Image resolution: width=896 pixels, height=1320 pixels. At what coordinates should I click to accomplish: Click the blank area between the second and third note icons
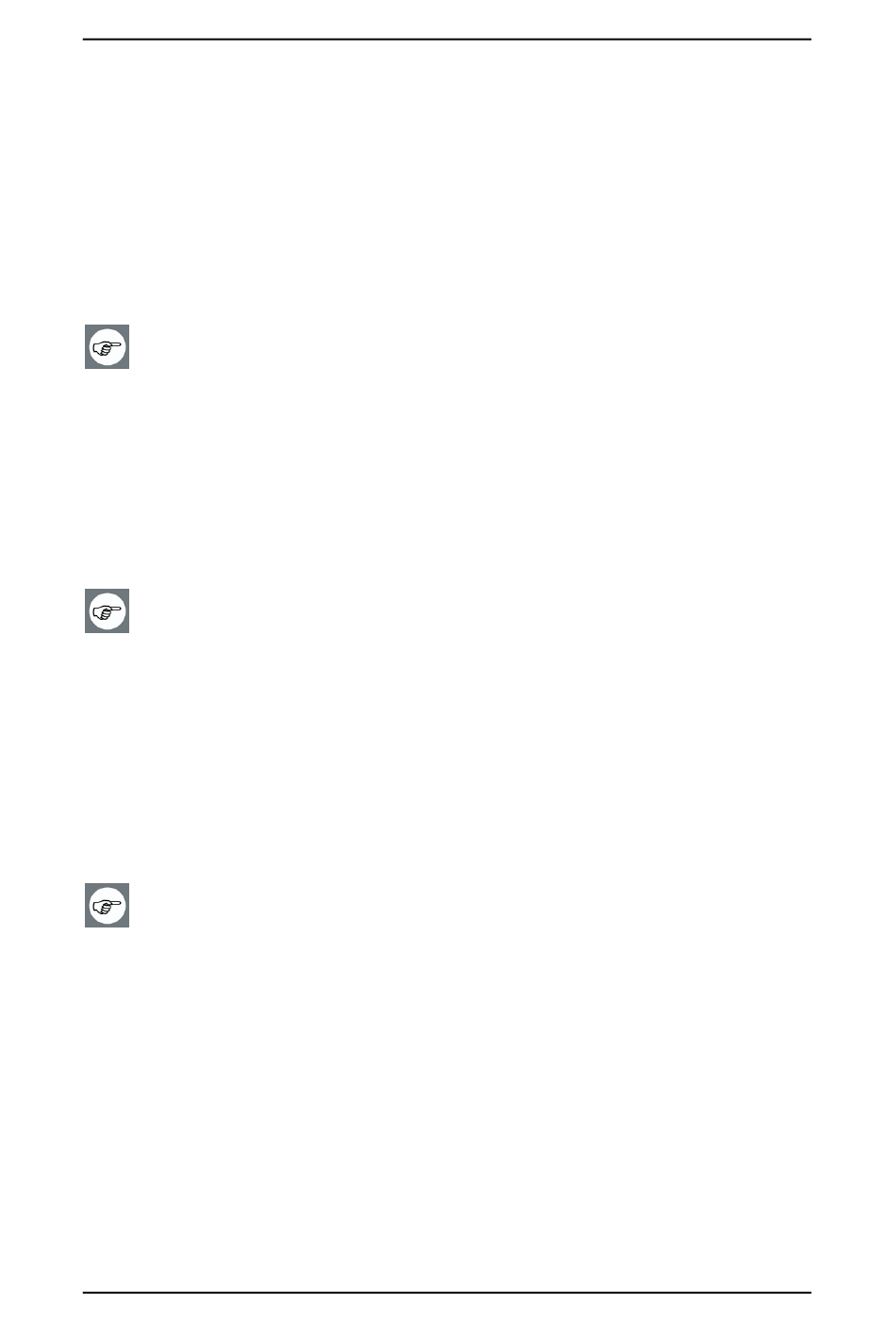click(x=447, y=759)
